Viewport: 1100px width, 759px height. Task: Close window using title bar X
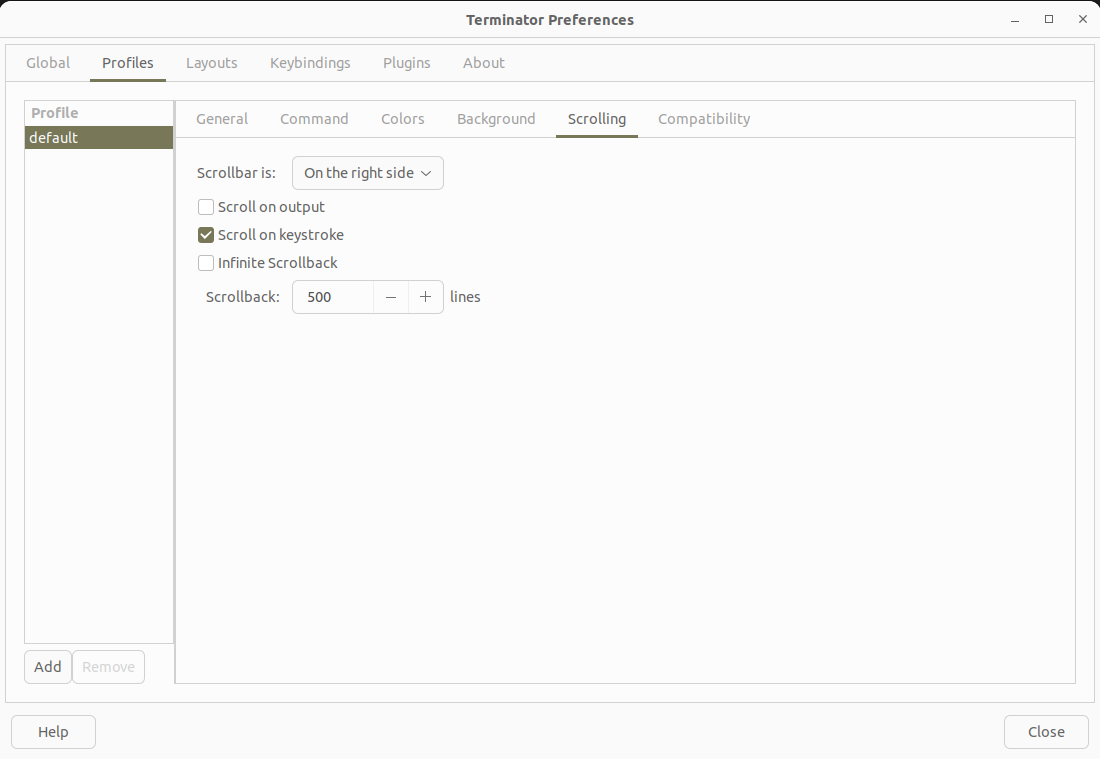pos(1082,20)
